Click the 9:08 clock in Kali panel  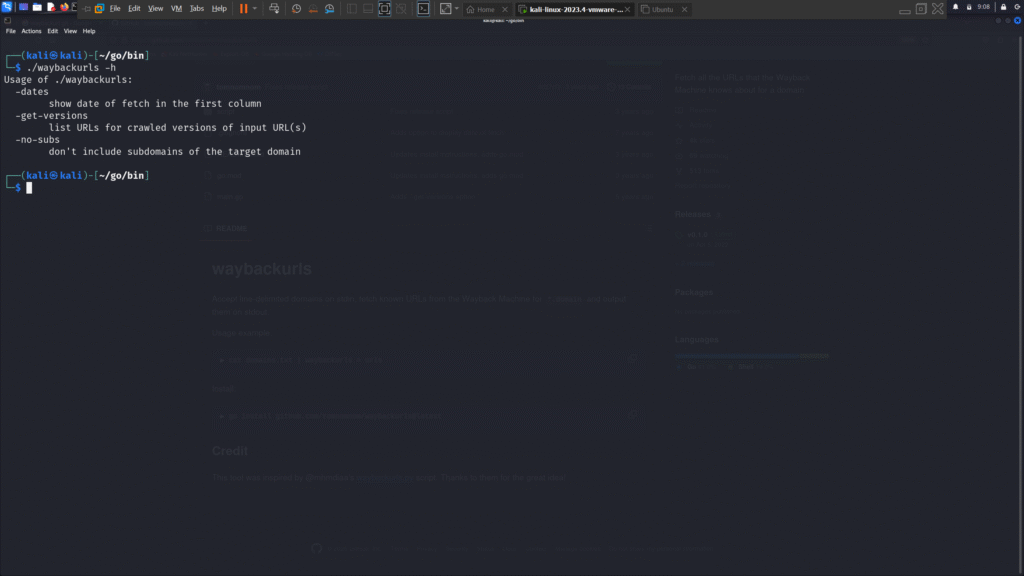984,7
